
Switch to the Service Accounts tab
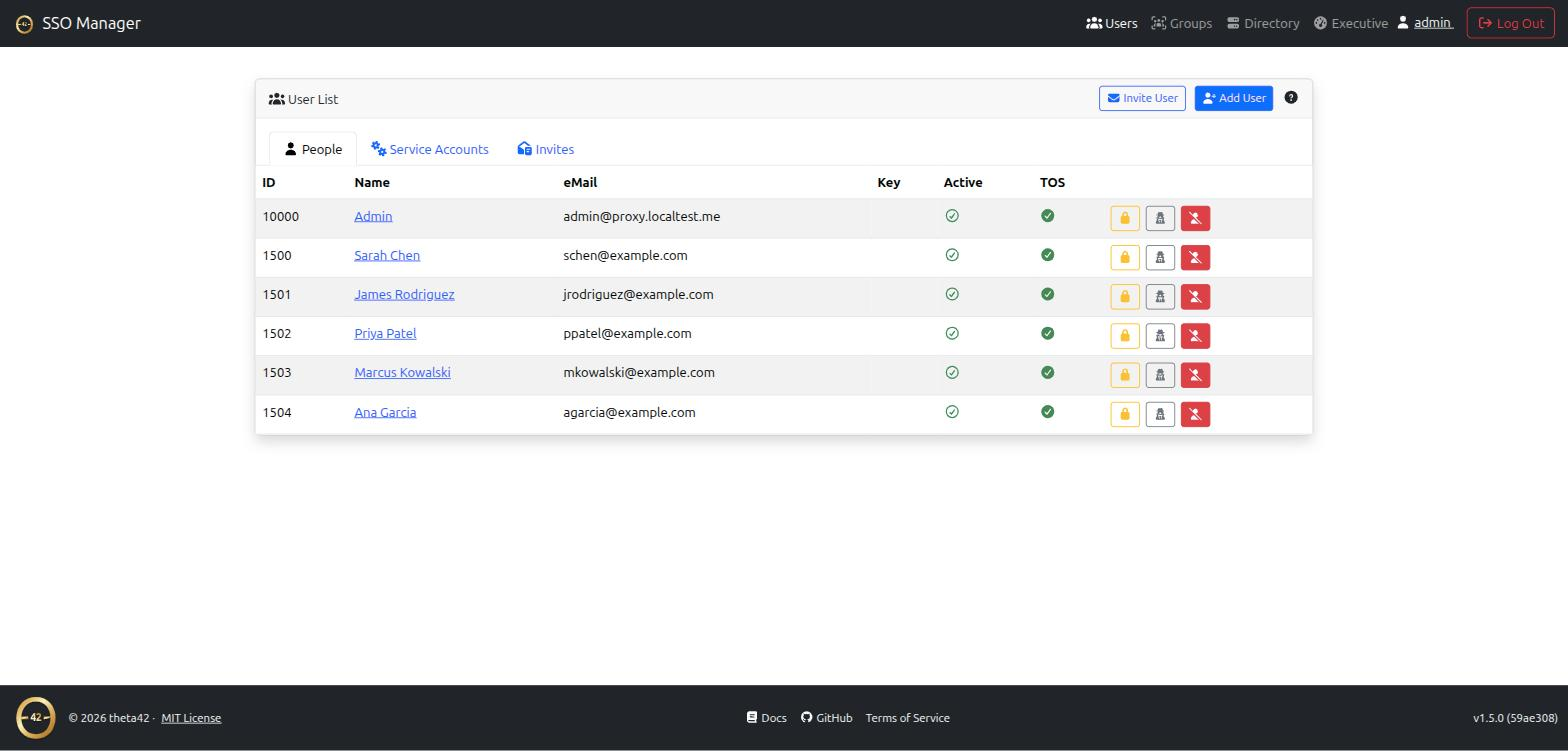click(430, 149)
